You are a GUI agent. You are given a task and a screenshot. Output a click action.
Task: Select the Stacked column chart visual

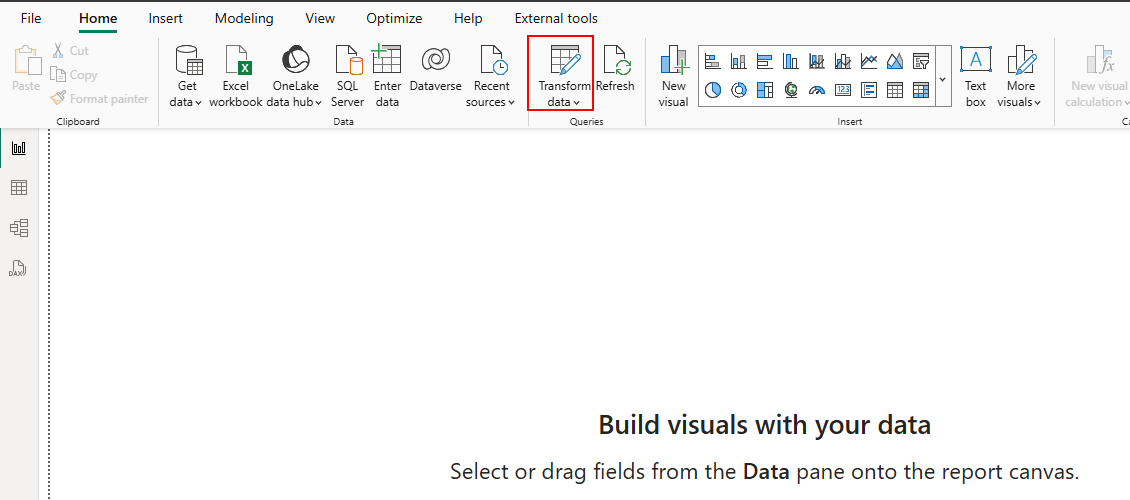pyautogui.click(x=739, y=61)
